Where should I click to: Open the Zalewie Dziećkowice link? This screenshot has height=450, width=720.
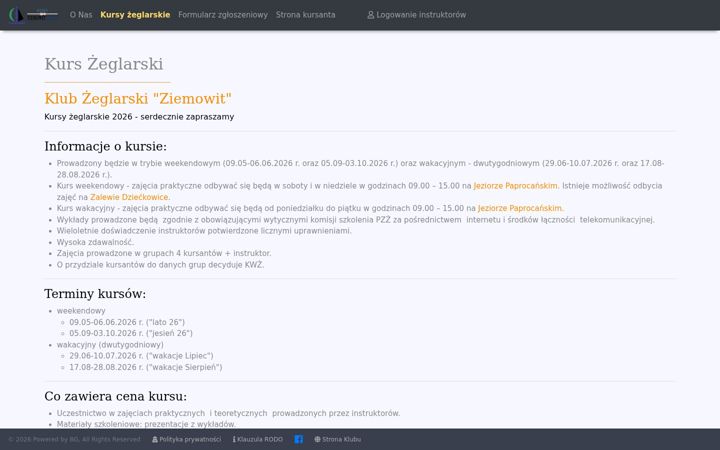click(129, 197)
